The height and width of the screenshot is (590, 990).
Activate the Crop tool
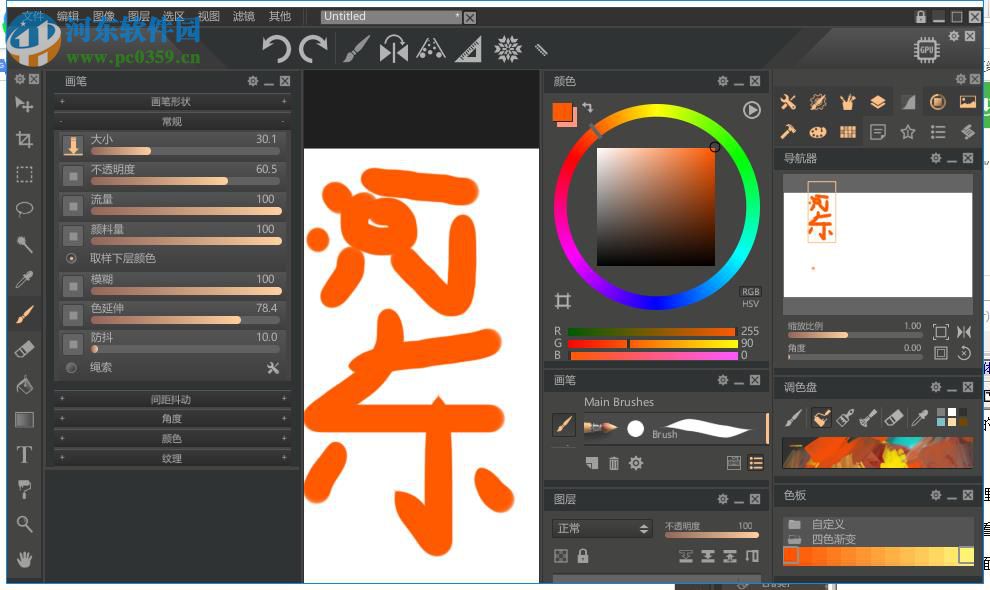pyautogui.click(x=25, y=139)
